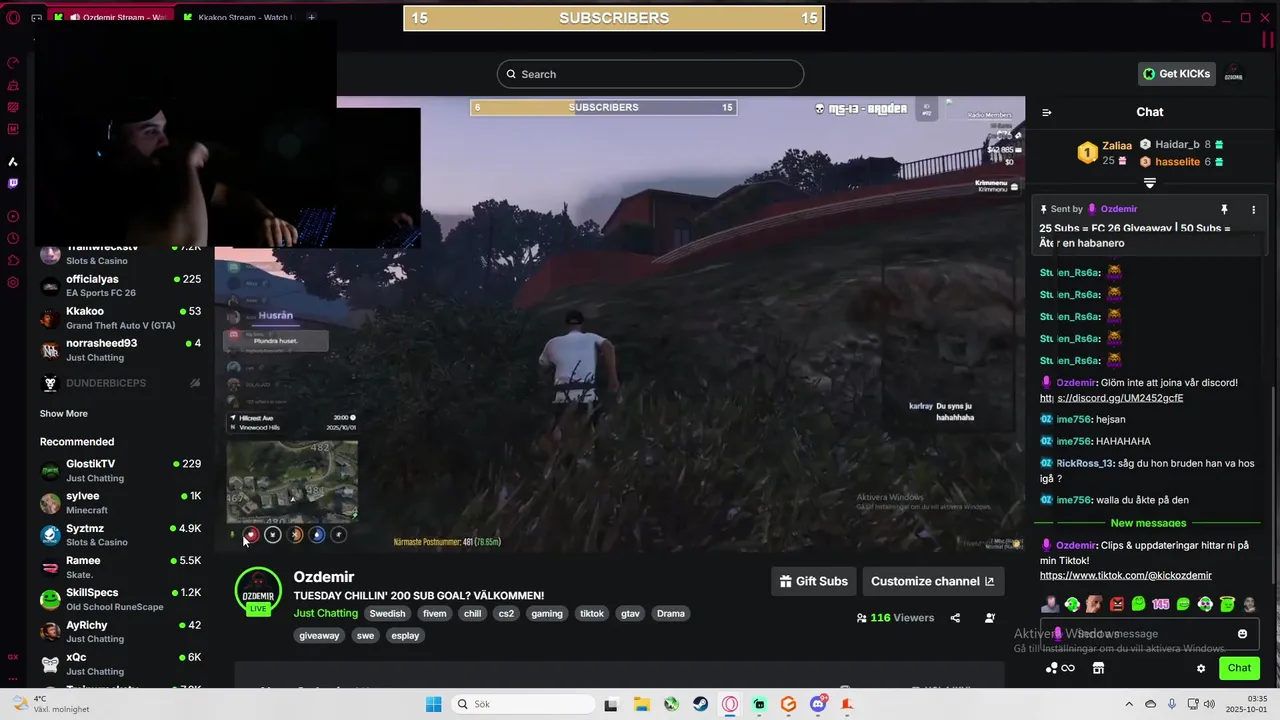Click Ozdemir's live profile avatar

(x=258, y=591)
